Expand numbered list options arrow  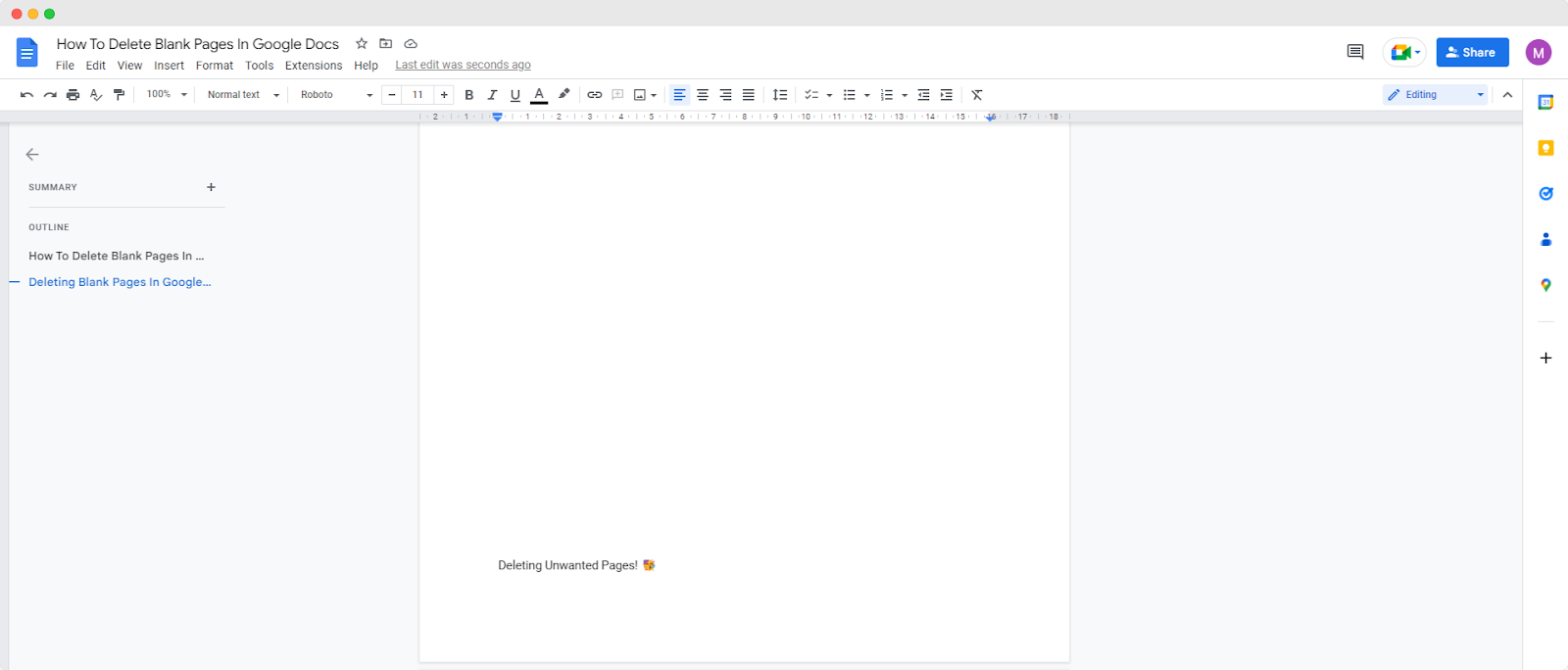tap(905, 95)
